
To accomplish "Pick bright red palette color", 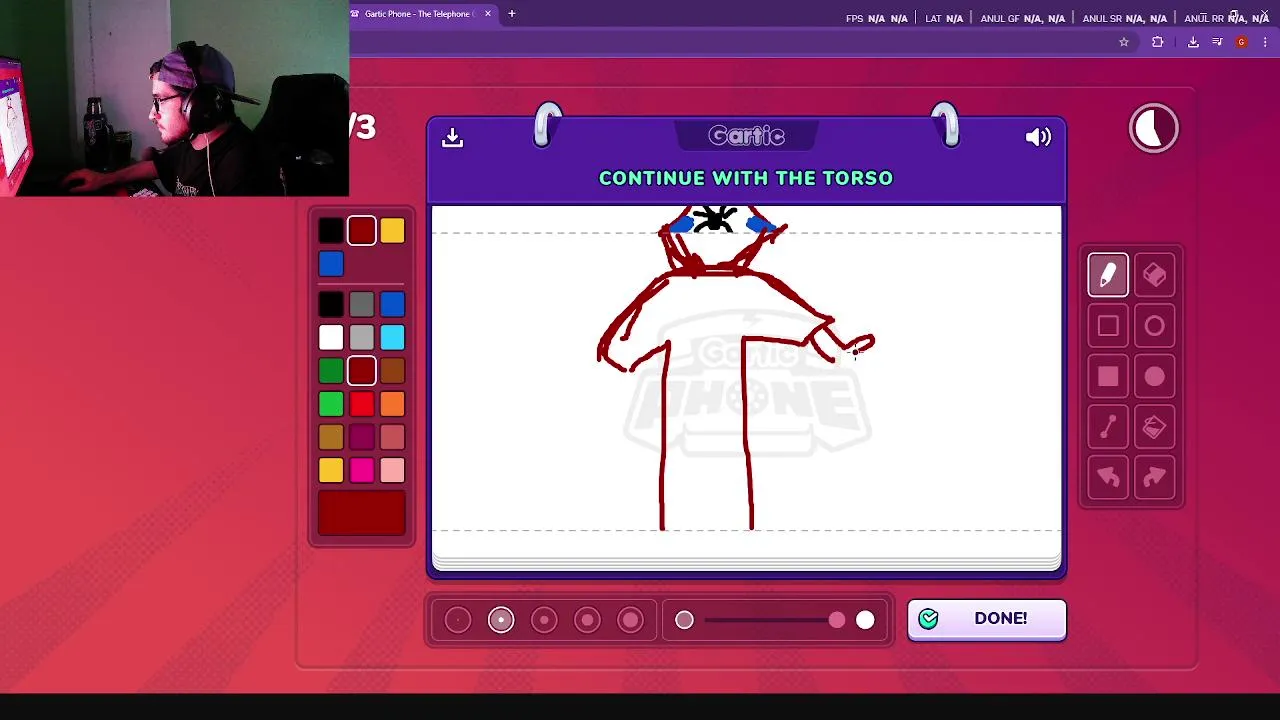I will click(362, 404).
